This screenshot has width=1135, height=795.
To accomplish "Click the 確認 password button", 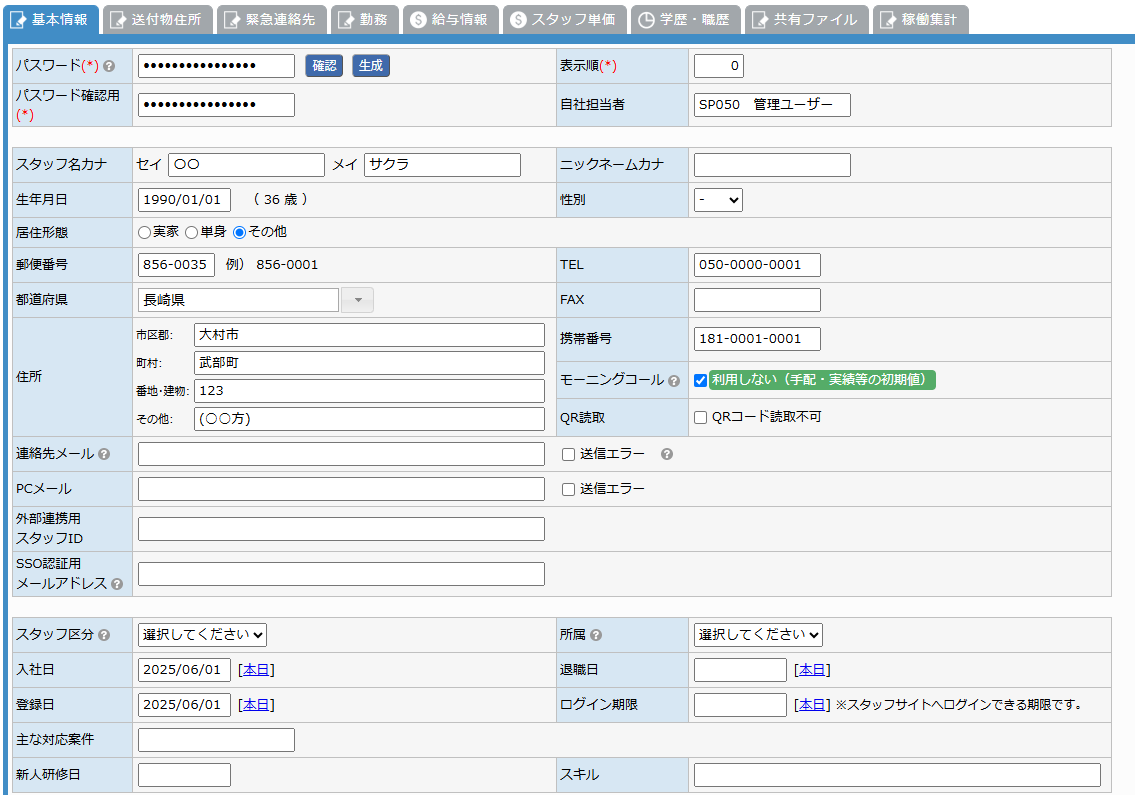I will [x=324, y=66].
